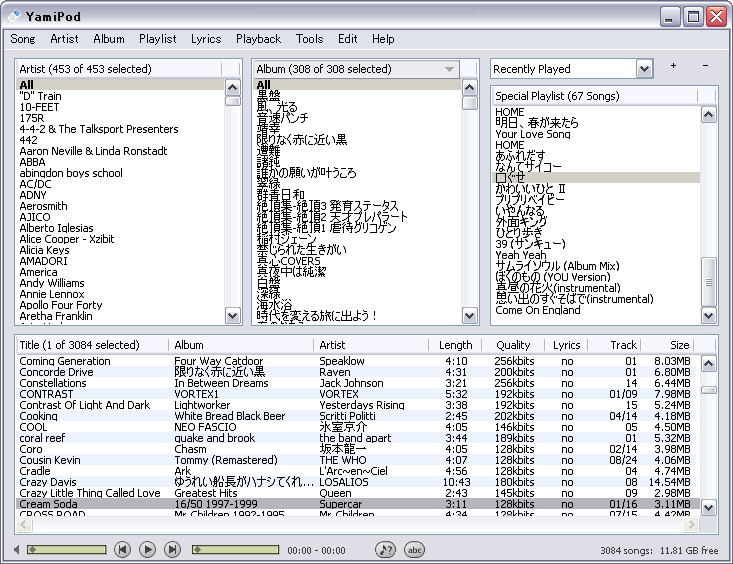
Task: Open the Playlist menu
Action: point(158,39)
